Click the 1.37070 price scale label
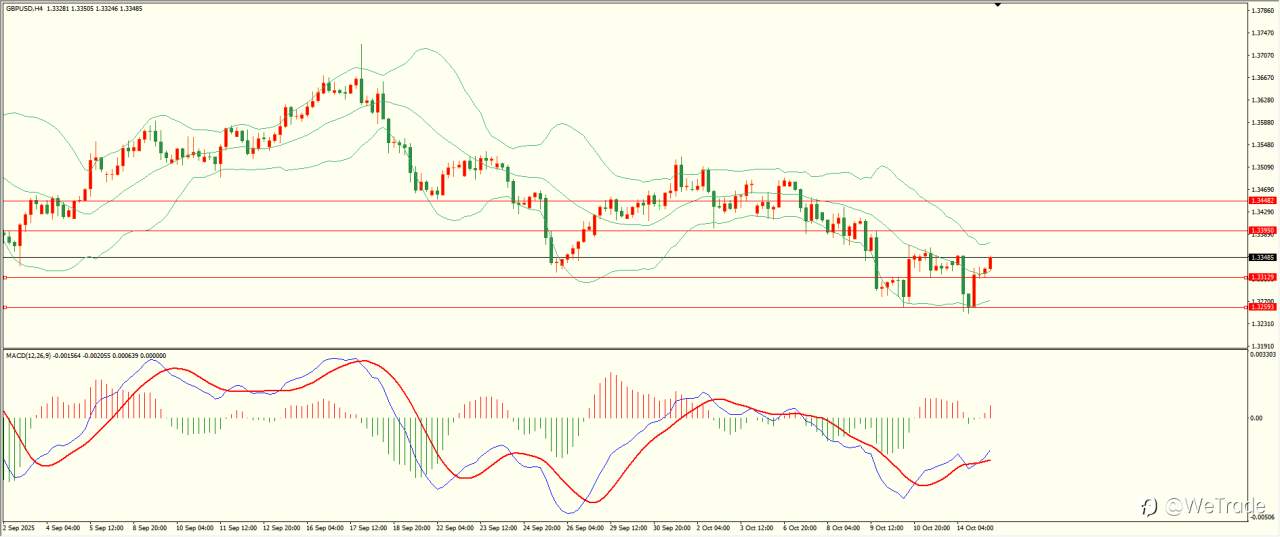Image resolution: width=1280 pixels, height=537 pixels. pos(1262,56)
